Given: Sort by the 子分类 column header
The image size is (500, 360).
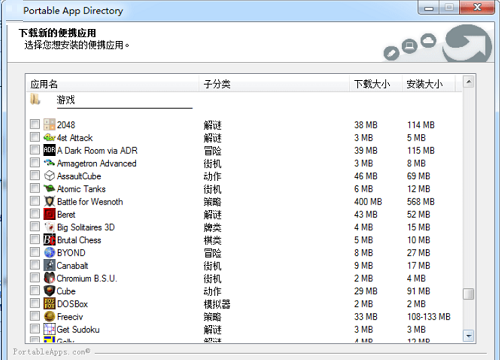Looking at the screenshot, I should (274, 84).
